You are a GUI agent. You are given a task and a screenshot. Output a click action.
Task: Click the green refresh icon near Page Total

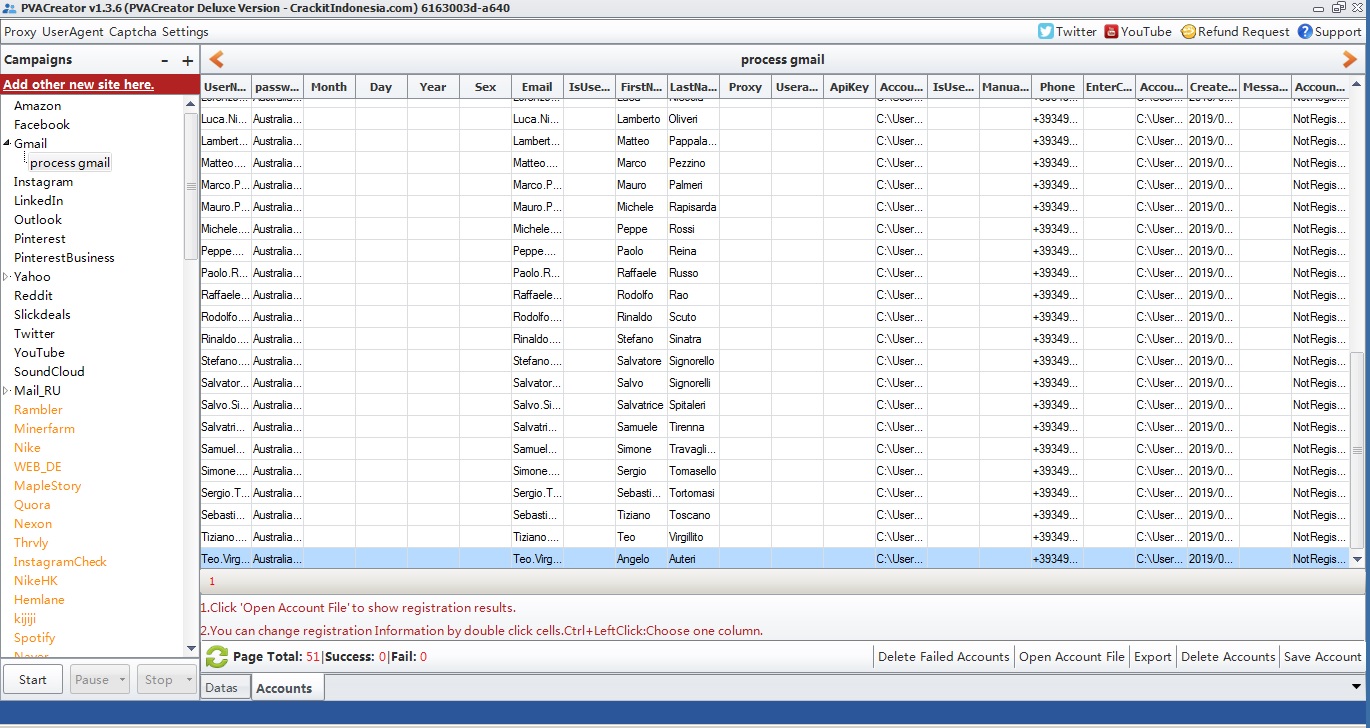216,657
